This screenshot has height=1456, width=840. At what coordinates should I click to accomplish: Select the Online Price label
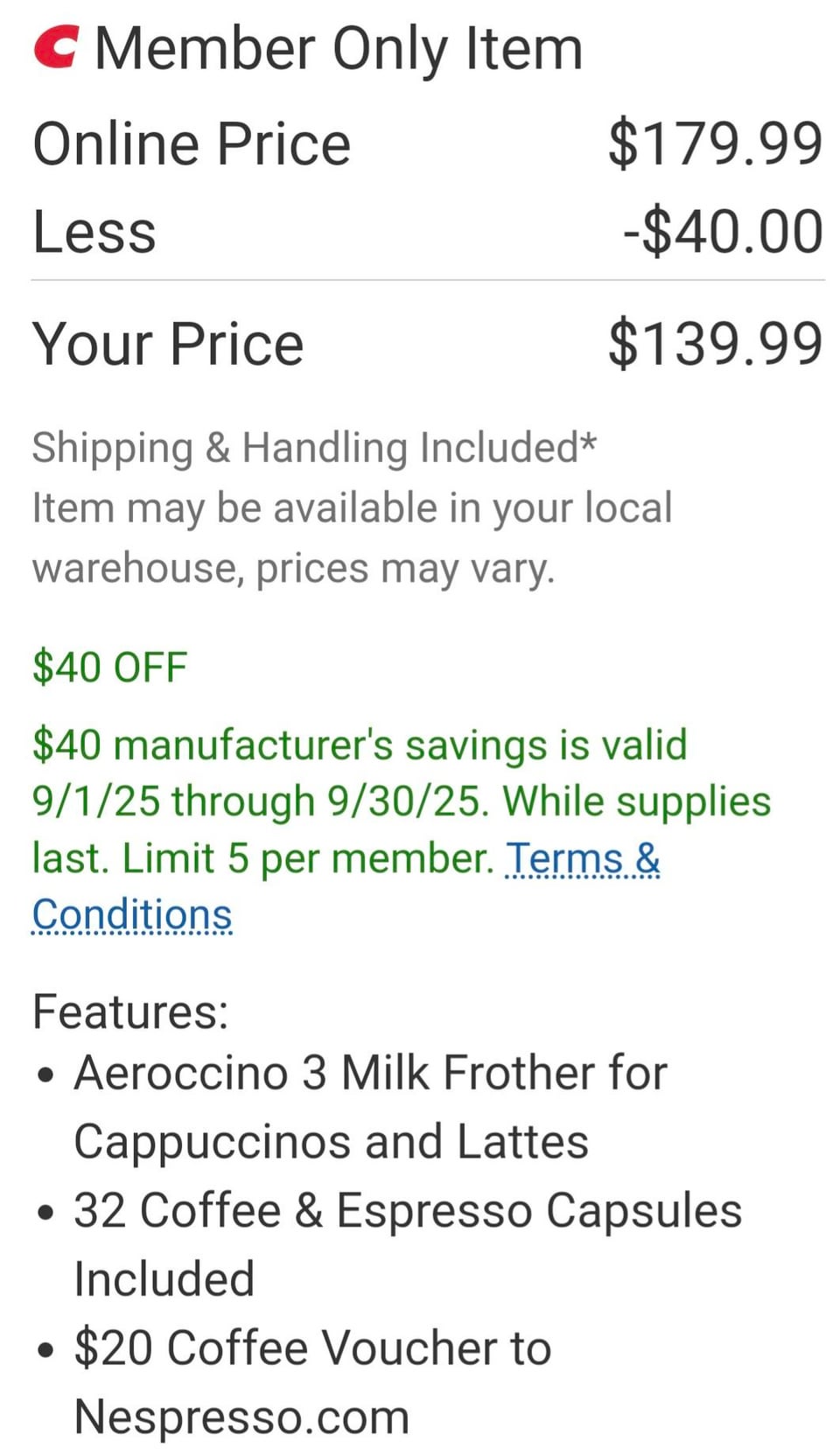(192, 143)
